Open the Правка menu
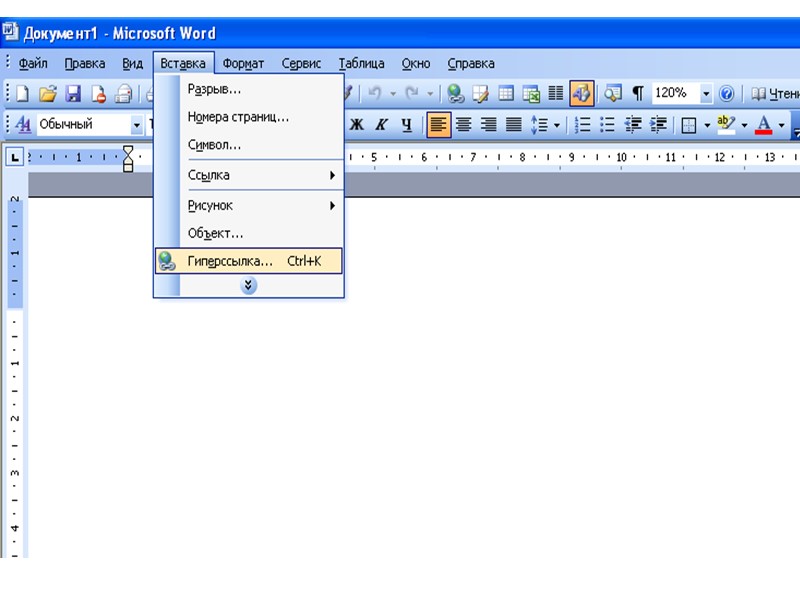 pos(85,64)
